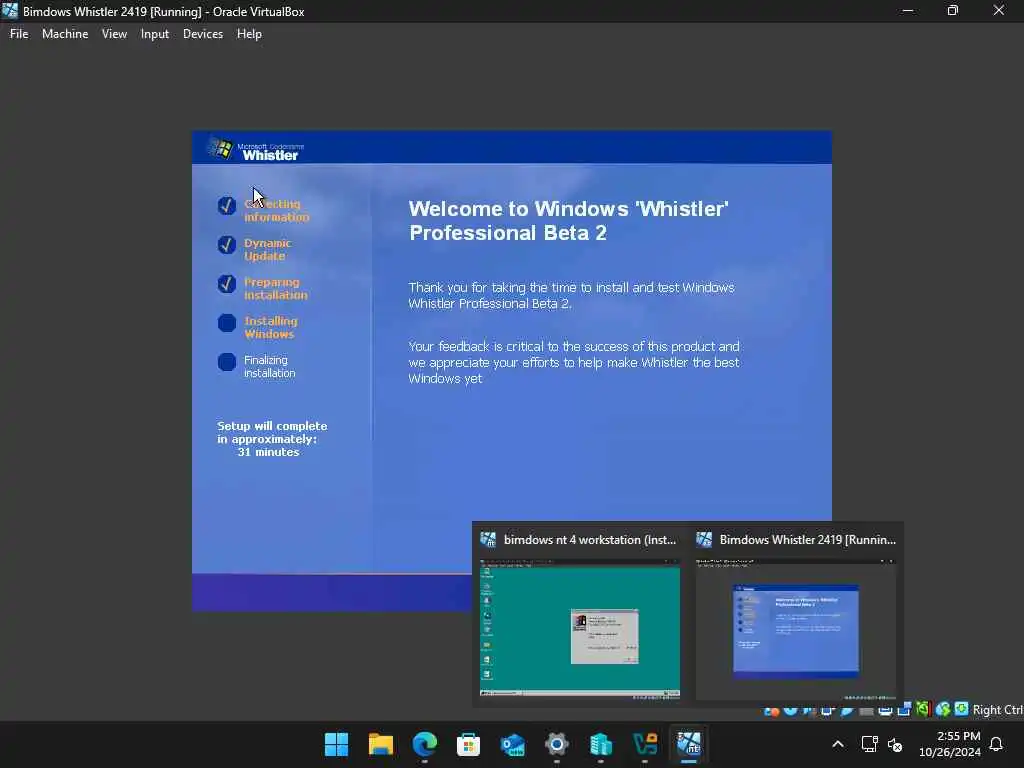Select the bimdows nt 4 workstation preview thumbnail

tap(580, 628)
